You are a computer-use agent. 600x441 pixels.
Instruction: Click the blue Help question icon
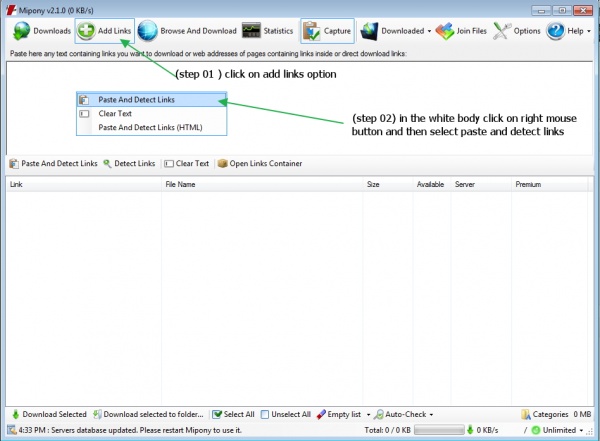point(555,31)
